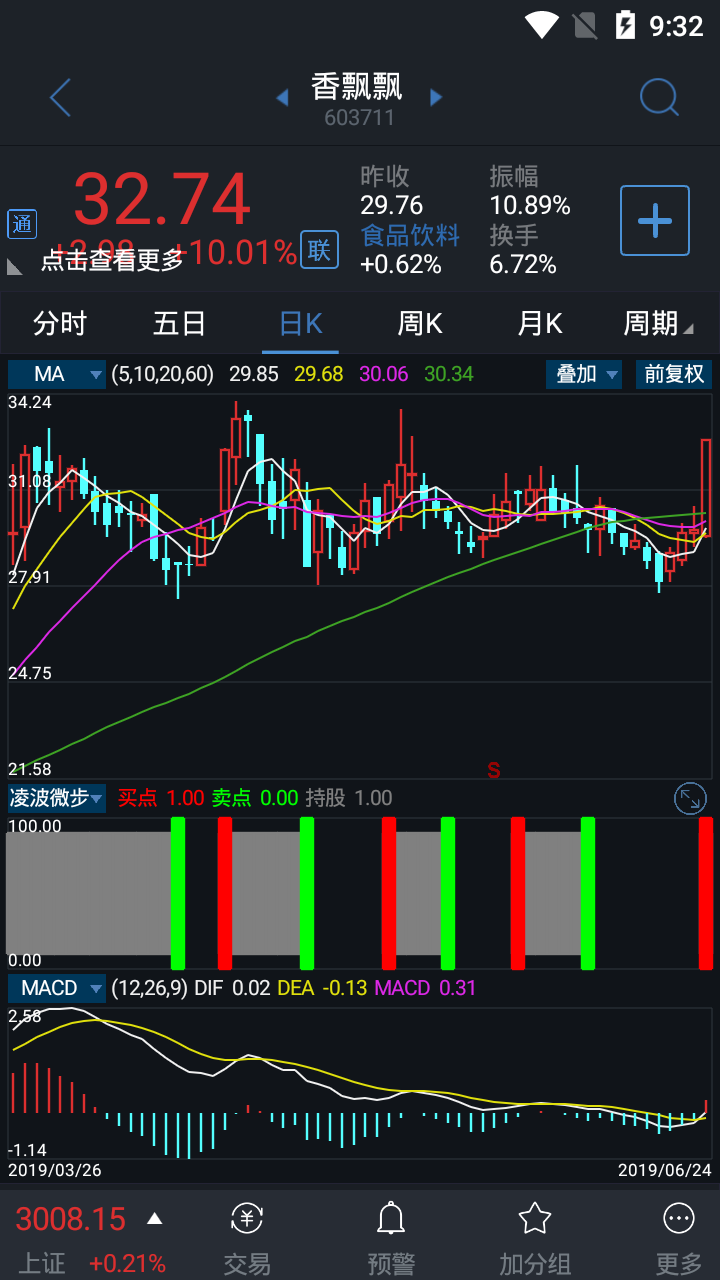Switch to next stock with right triangle
Viewport: 720px width, 1280px height.
point(436,98)
